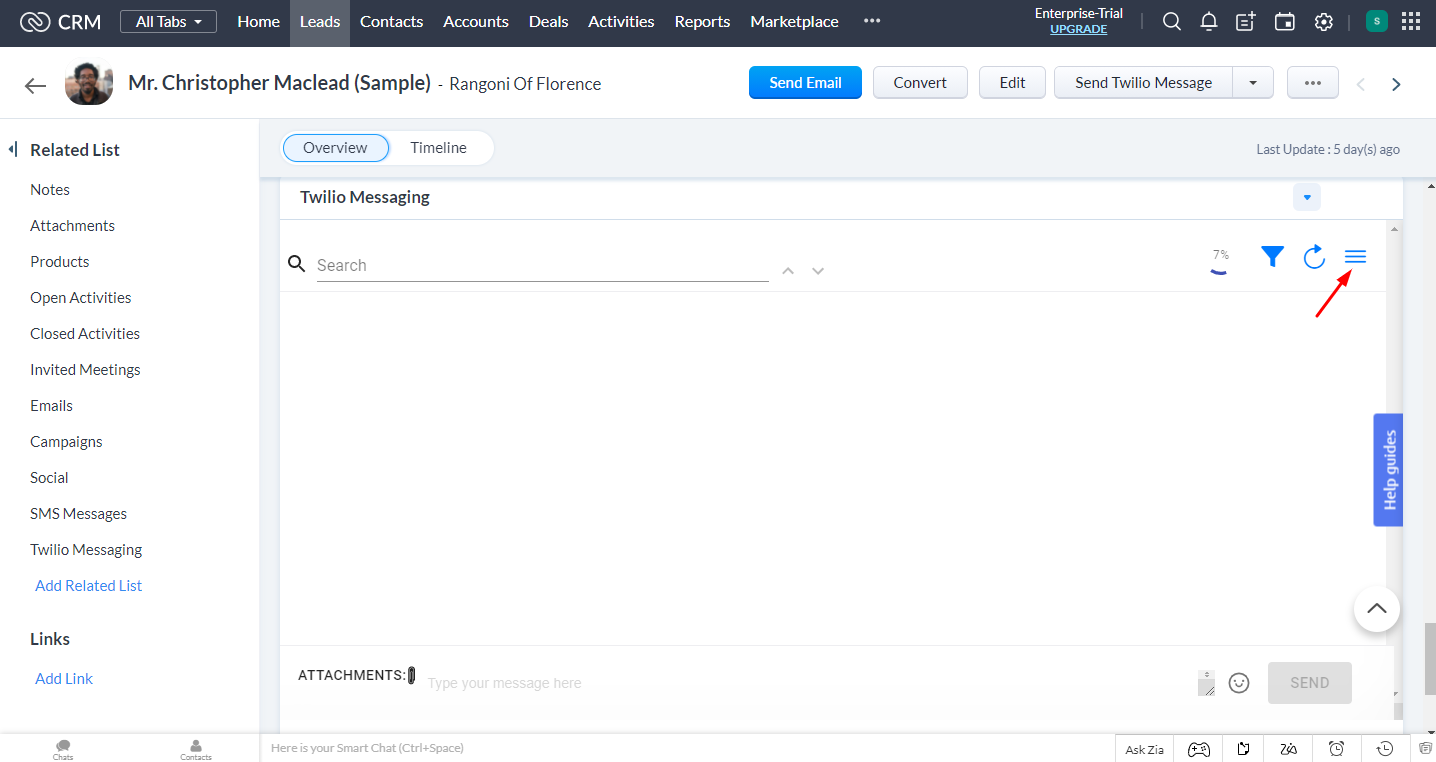The height and width of the screenshot is (762, 1436).
Task: Click the Ask Zia button
Action: (x=1144, y=749)
